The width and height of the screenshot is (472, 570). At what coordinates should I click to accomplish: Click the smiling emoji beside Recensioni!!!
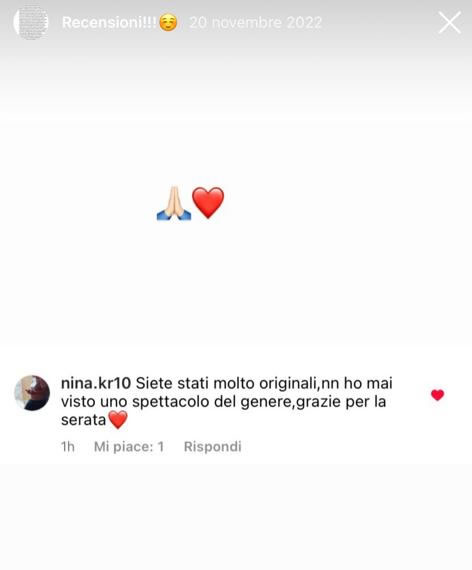[168, 22]
